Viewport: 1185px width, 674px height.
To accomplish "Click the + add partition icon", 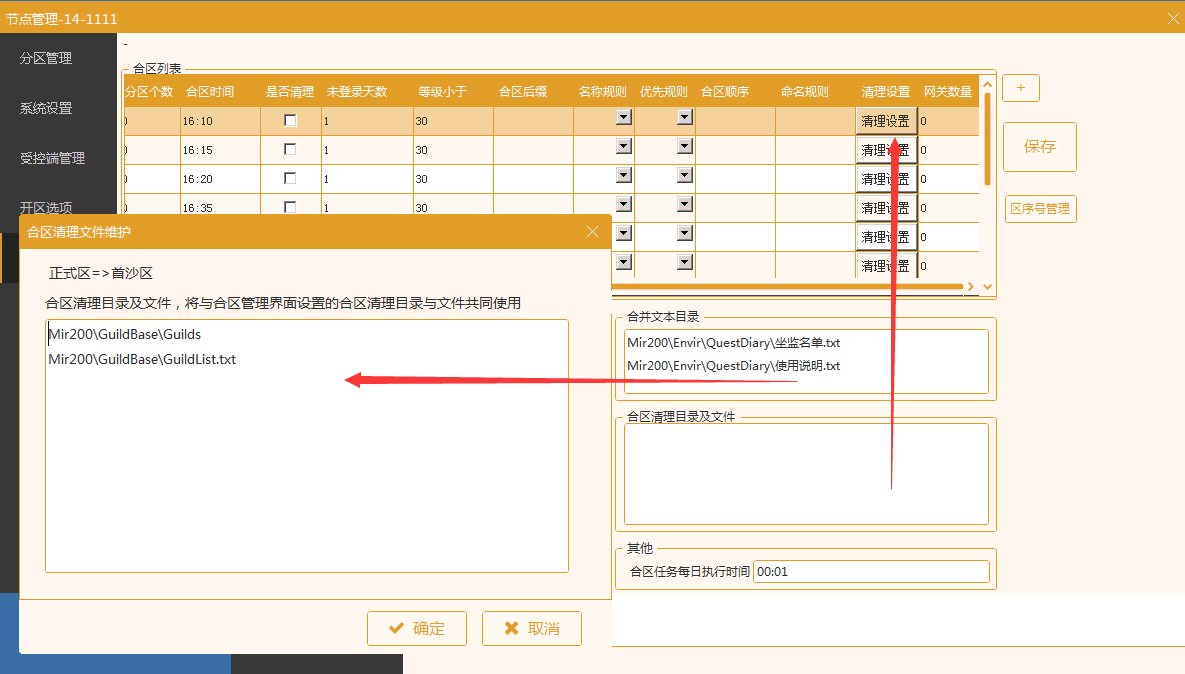I will coord(1020,88).
